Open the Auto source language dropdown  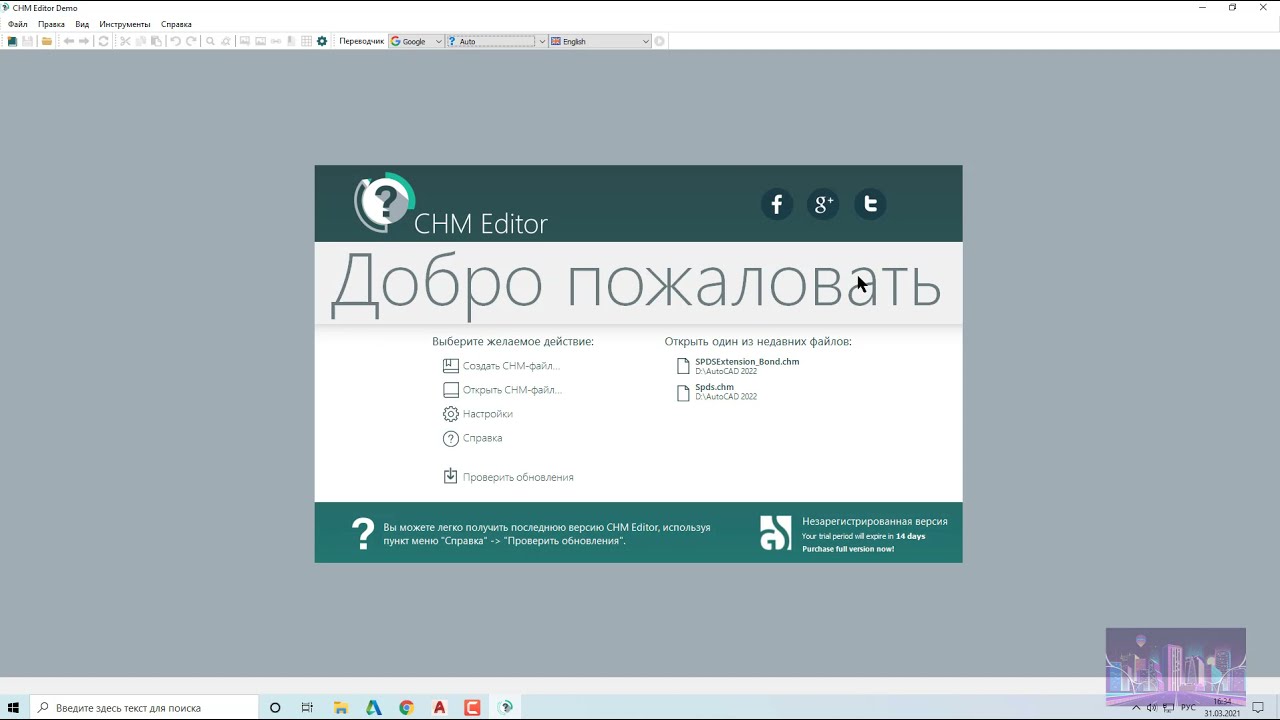pyautogui.click(x=496, y=41)
